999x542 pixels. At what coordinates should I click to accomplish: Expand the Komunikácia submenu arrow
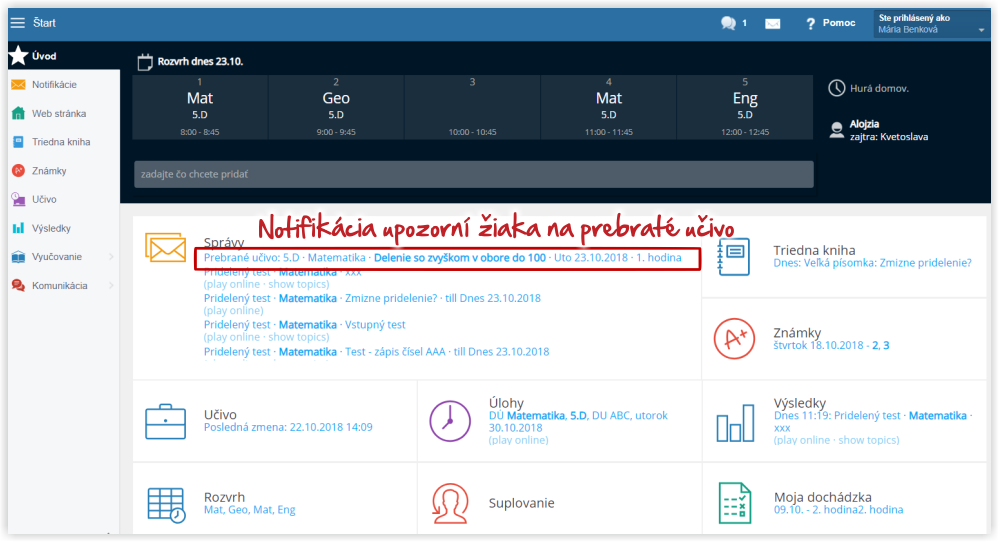point(111,285)
